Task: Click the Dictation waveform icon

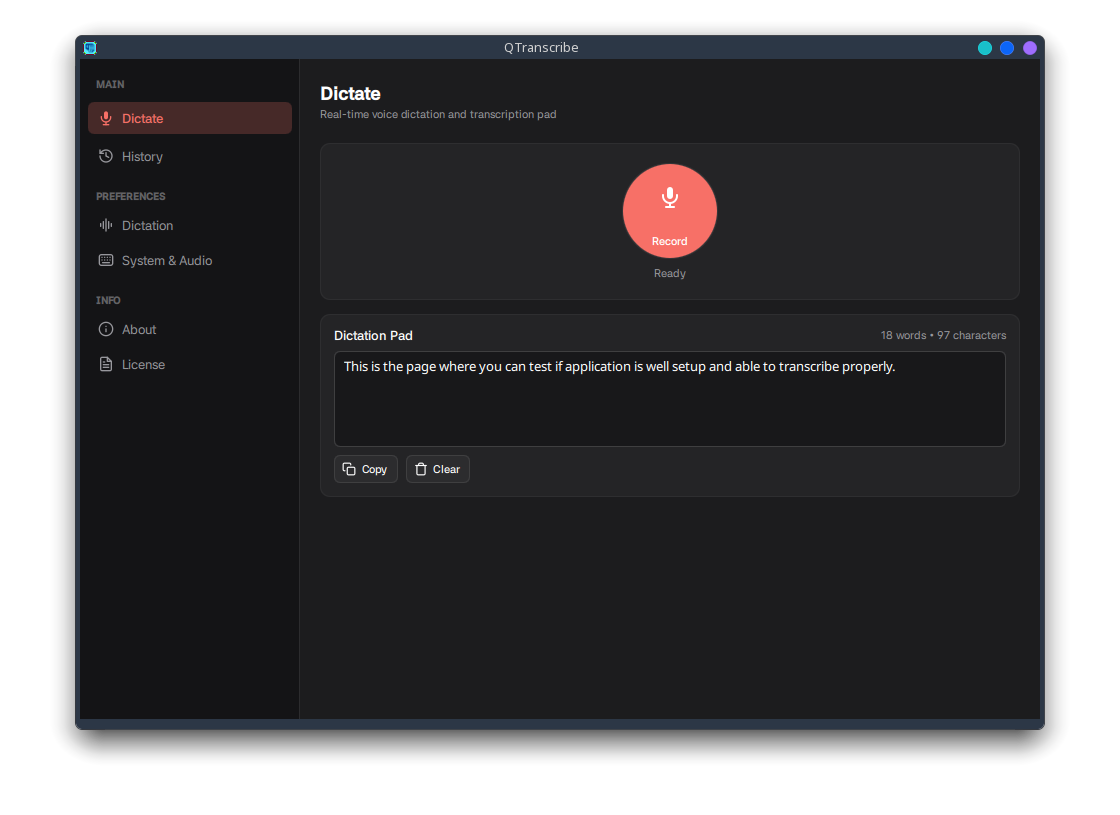Action: (106, 226)
